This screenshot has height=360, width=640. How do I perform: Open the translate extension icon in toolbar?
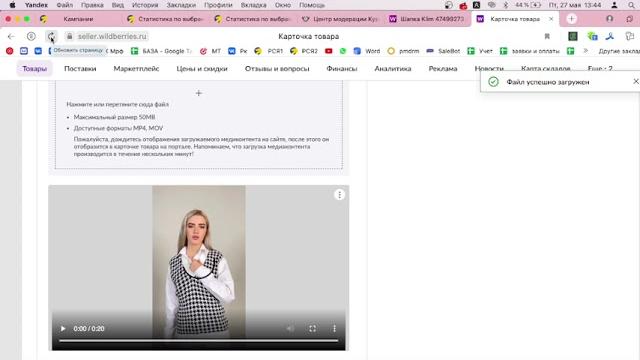click(x=592, y=36)
